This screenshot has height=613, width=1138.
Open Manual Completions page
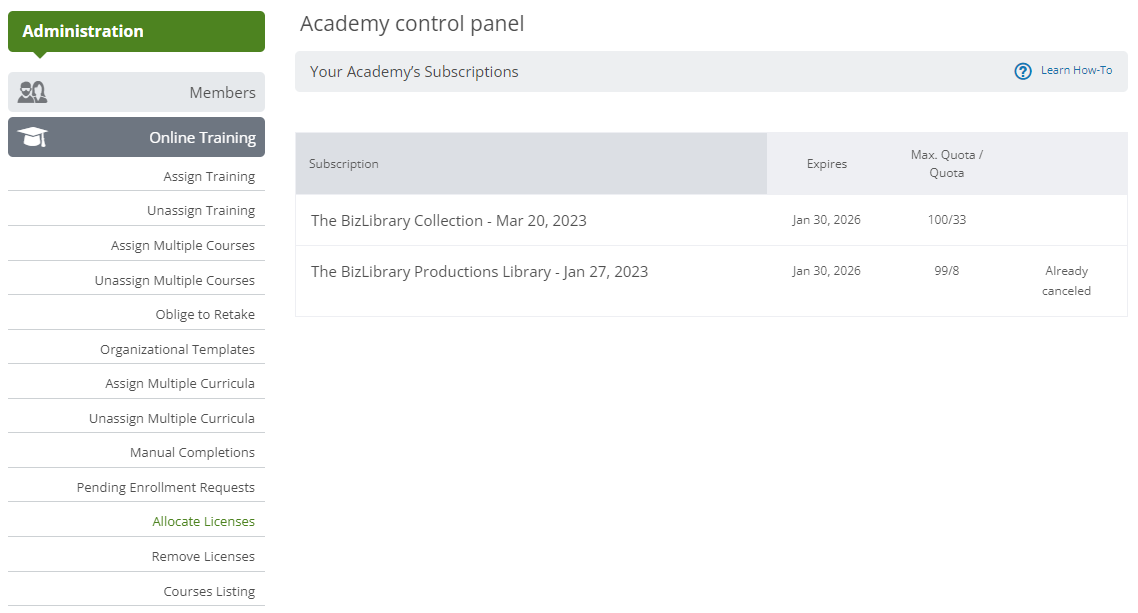click(x=192, y=452)
